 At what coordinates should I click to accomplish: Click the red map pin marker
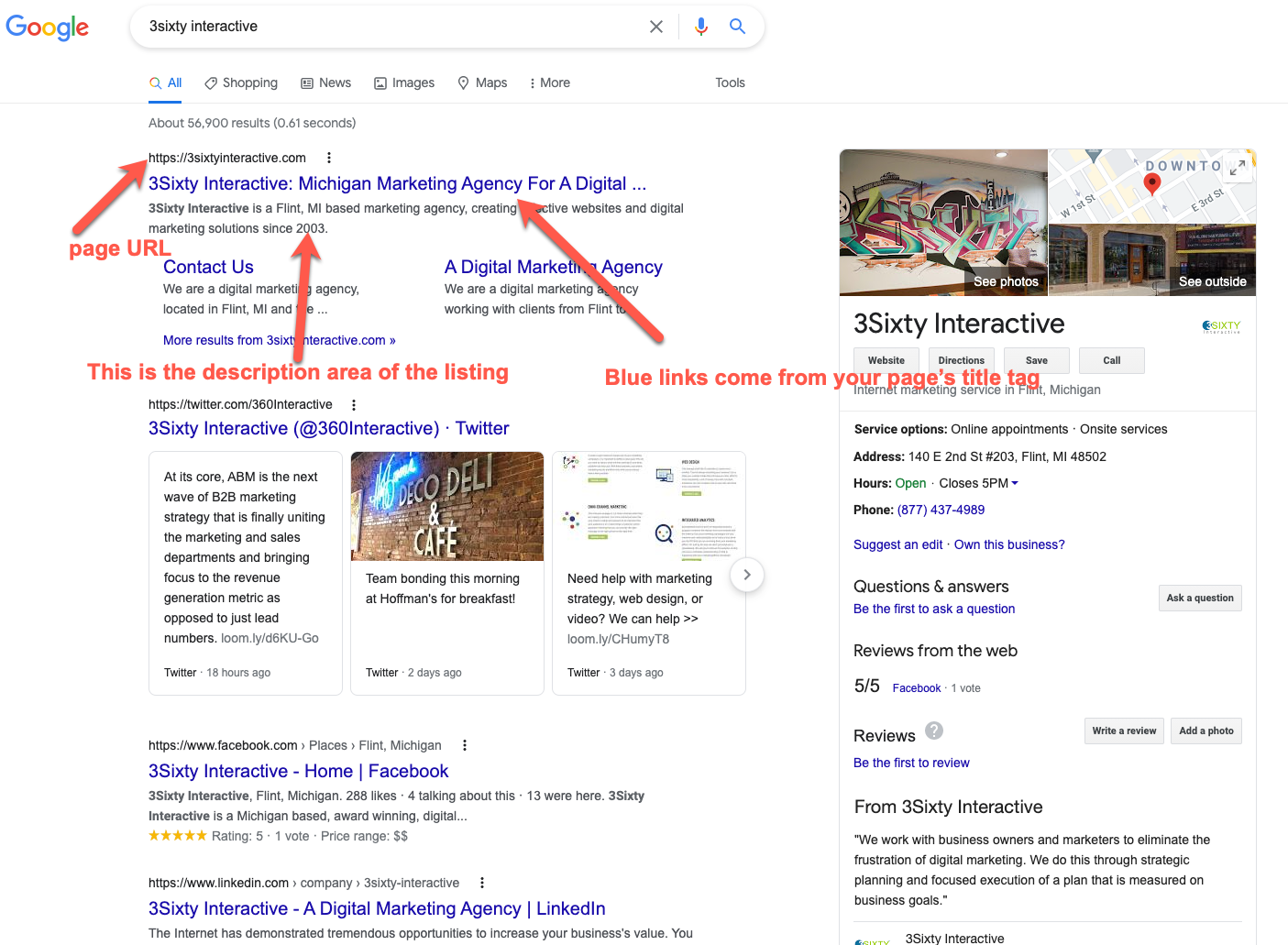1152,183
